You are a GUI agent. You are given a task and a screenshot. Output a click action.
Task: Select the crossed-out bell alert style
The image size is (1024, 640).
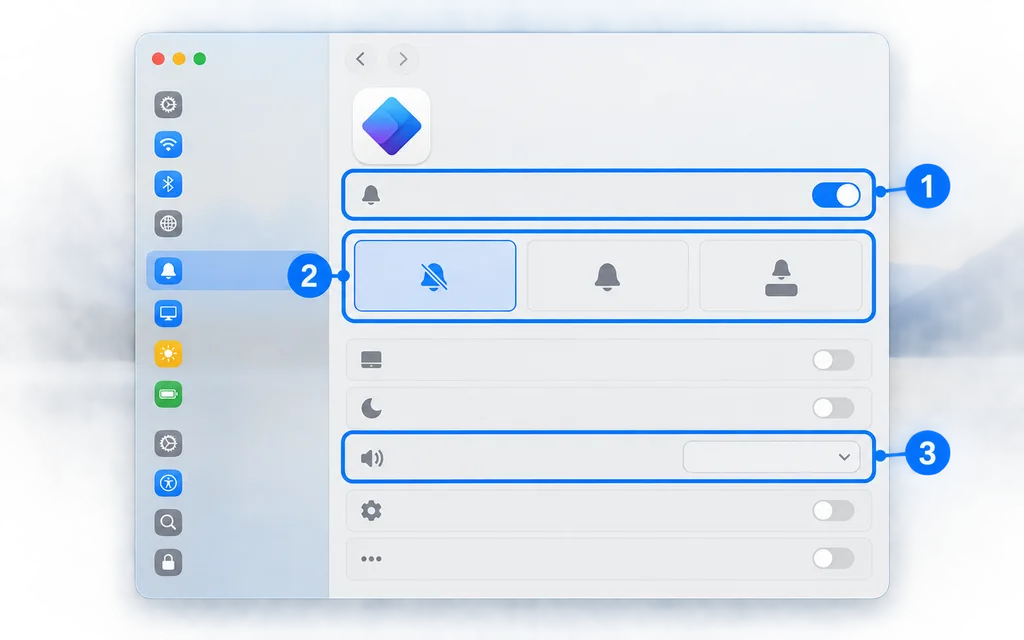[435, 276]
